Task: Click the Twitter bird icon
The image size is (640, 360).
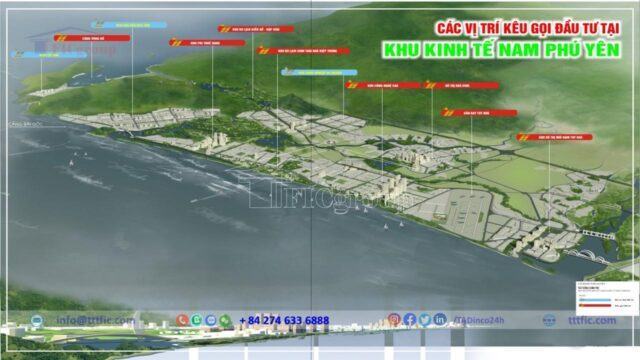Action: pyautogui.click(x=424, y=320)
